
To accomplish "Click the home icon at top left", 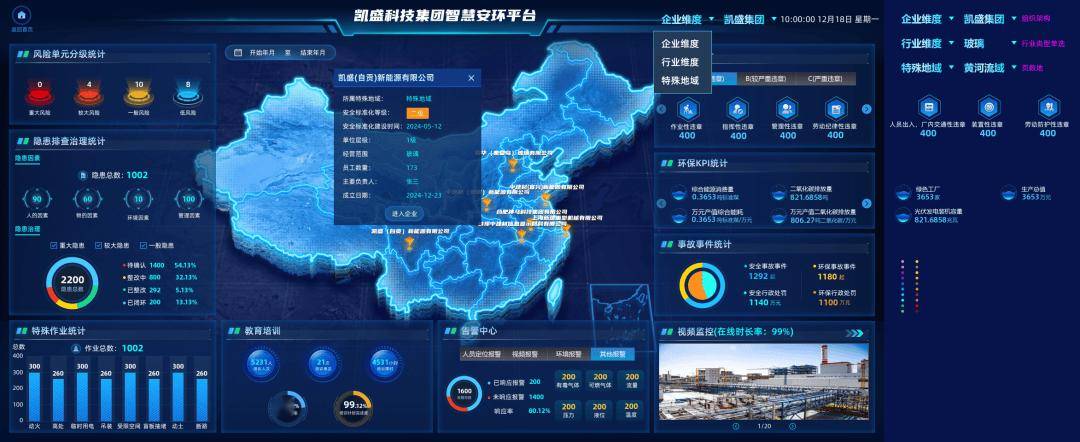I will point(22,16).
